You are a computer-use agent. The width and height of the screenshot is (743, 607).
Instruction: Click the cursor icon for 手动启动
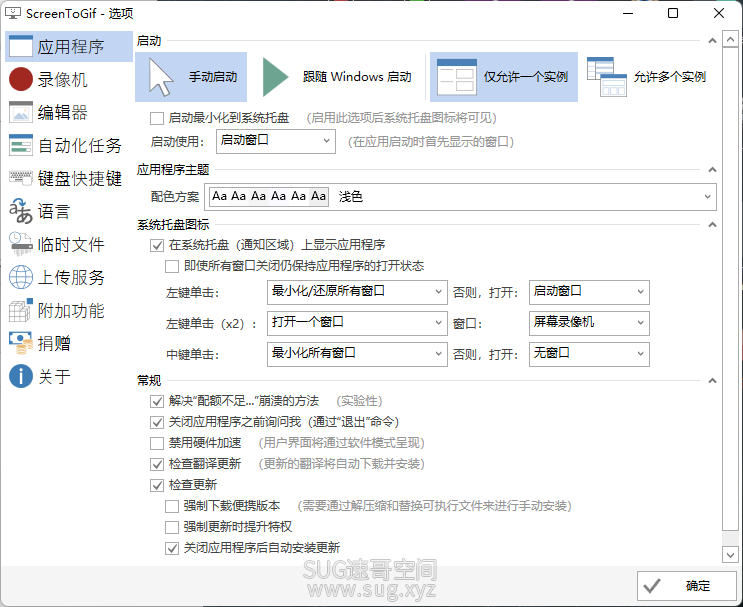tap(160, 77)
